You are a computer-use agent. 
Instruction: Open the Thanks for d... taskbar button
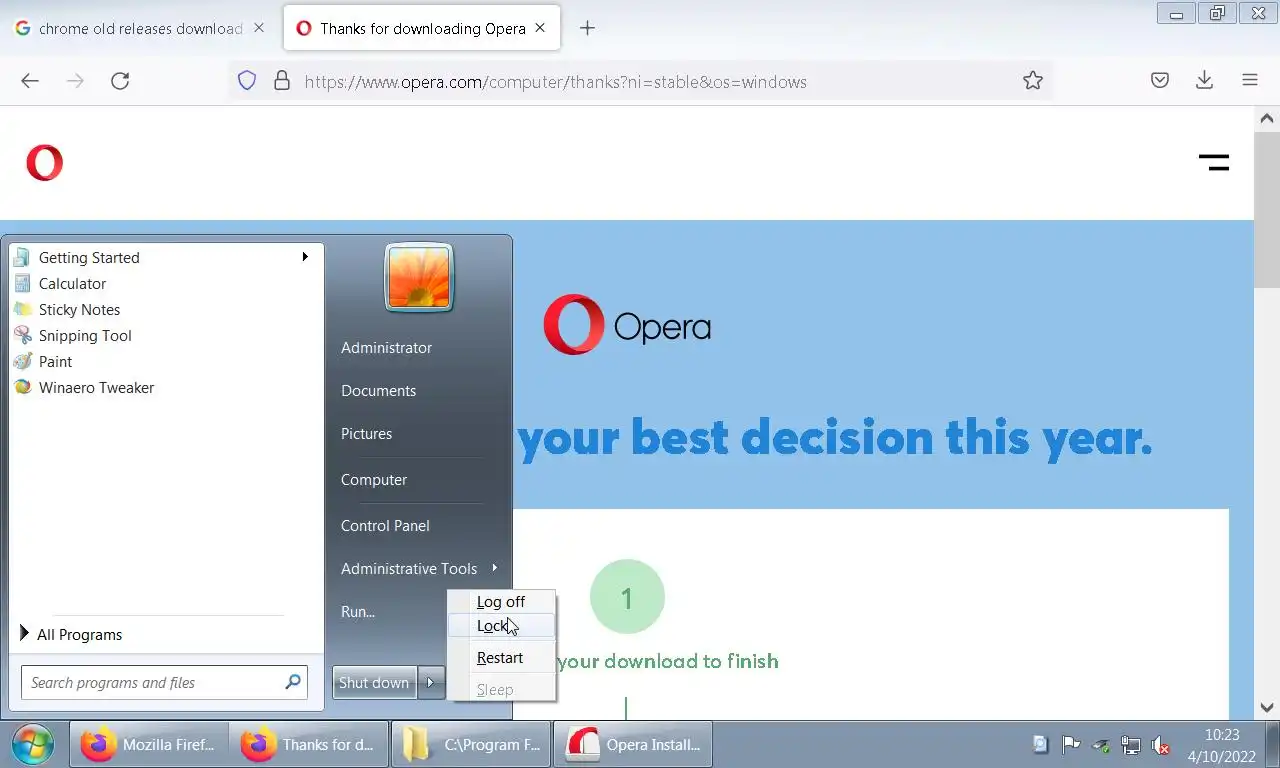click(x=309, y=744)
